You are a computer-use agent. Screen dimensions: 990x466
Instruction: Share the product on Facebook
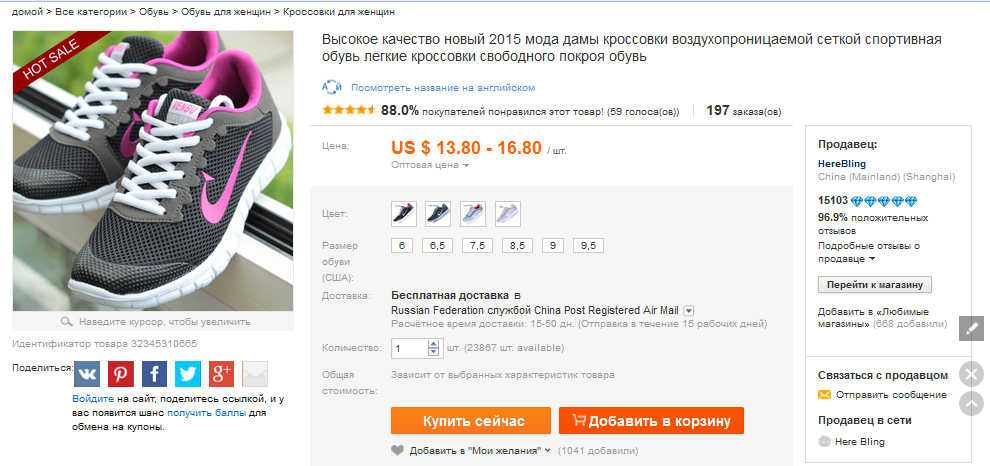(154, 374)
